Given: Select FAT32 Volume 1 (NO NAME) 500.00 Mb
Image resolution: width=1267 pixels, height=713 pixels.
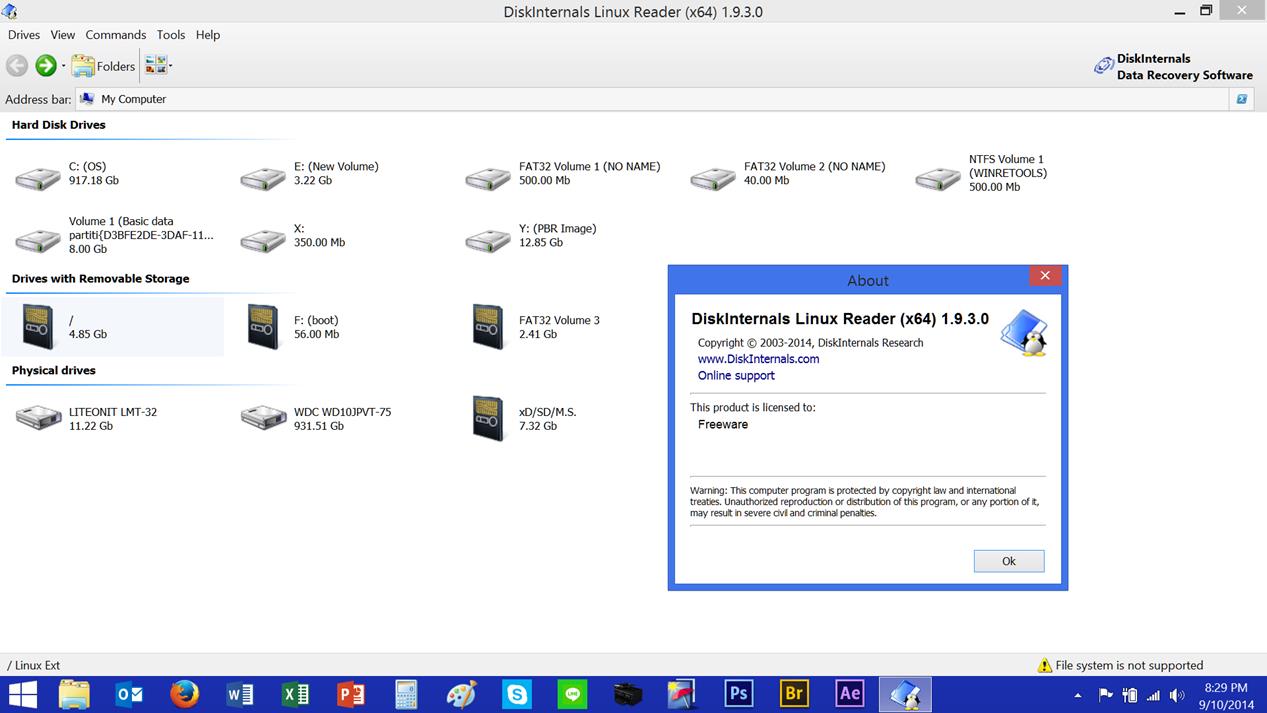Looking at the screenshot, I should click(563, 174).
